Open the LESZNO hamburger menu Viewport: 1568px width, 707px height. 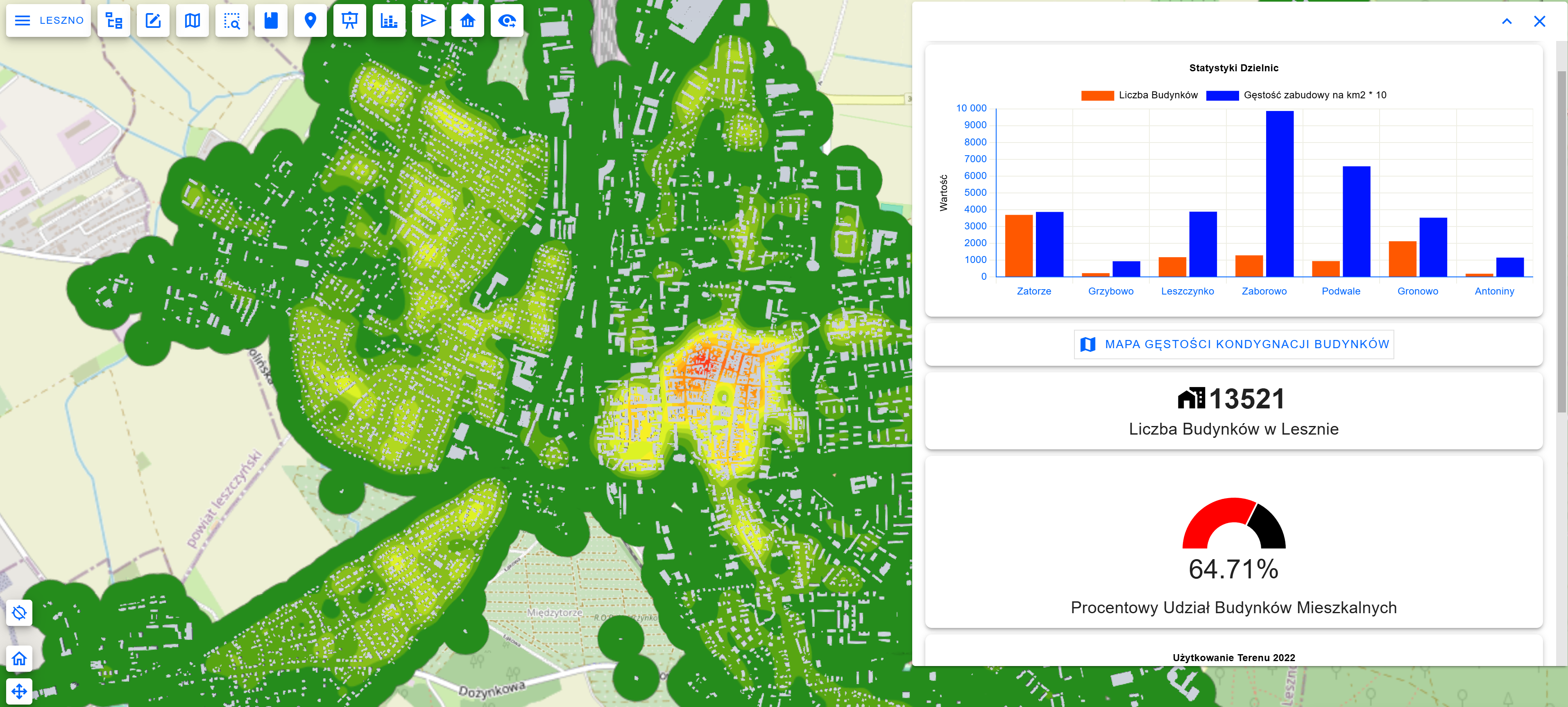point(48,21)
